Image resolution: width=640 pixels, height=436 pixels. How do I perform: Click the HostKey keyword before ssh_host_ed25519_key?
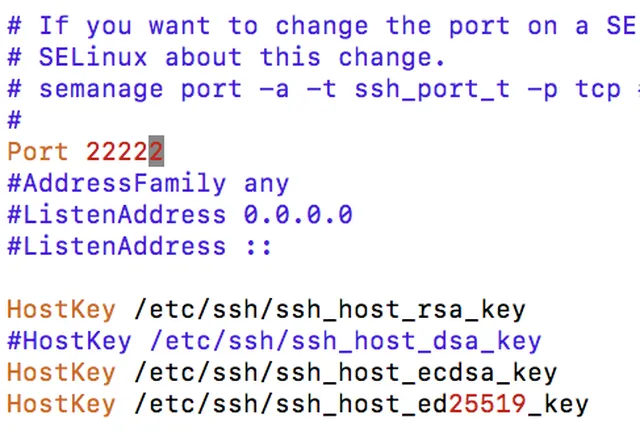[61, 404]
